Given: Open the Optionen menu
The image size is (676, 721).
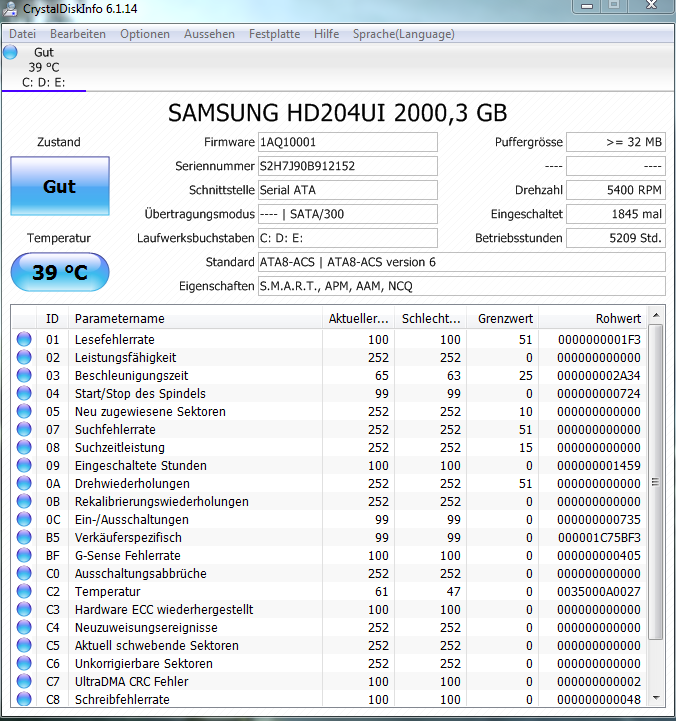Looking at the screenshot, I should tap(145, 34).
